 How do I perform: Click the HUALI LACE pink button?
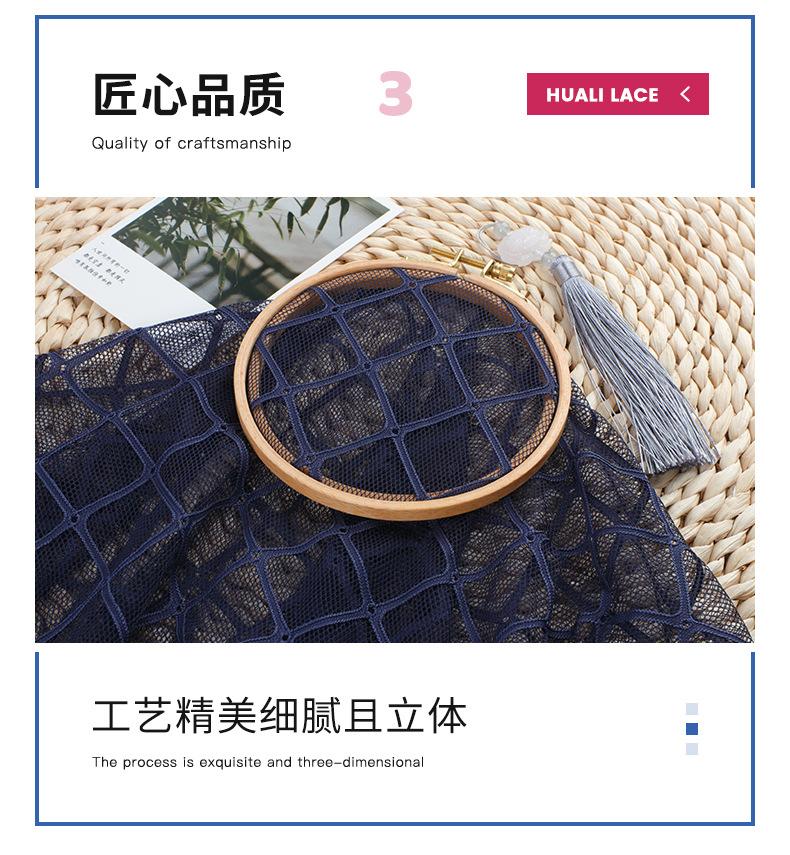617,94
